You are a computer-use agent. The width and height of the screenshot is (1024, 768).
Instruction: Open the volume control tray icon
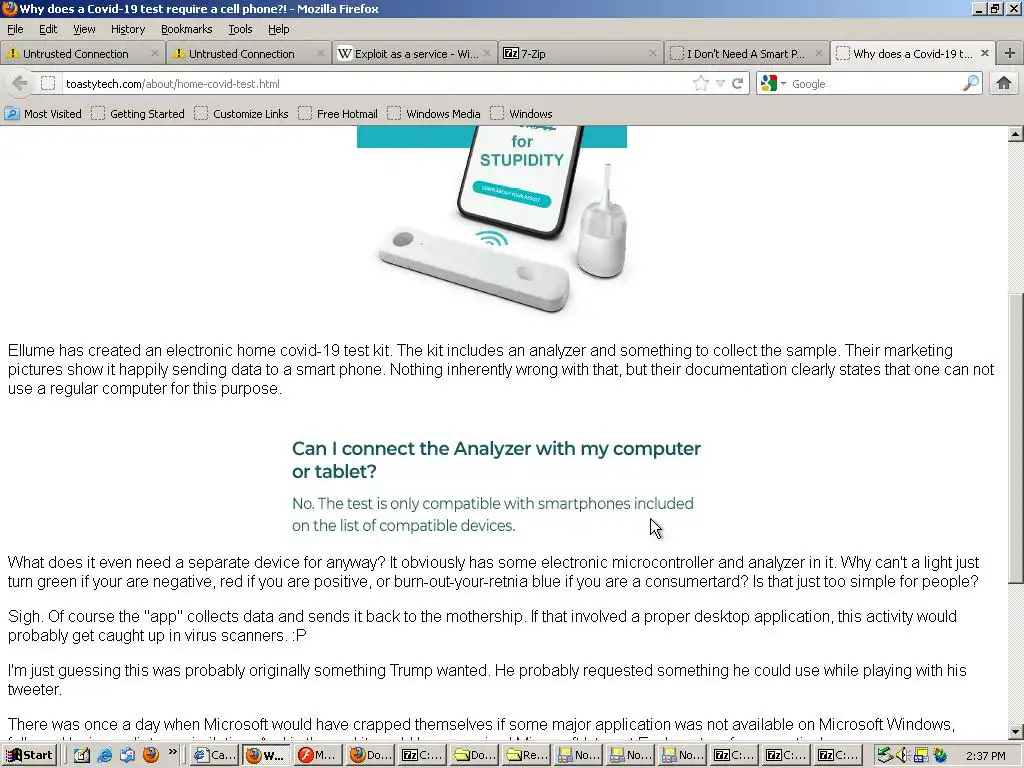point(902,755)
